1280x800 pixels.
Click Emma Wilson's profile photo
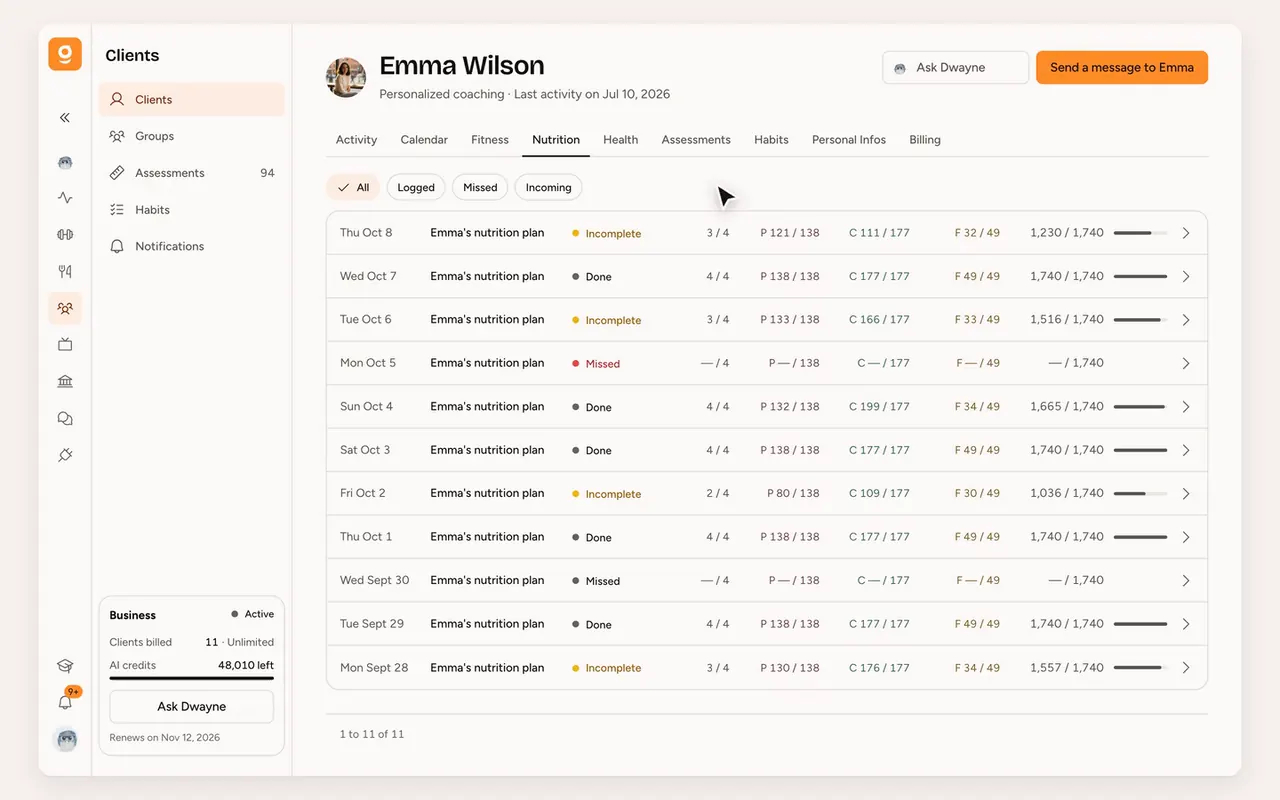pos(346,77)
